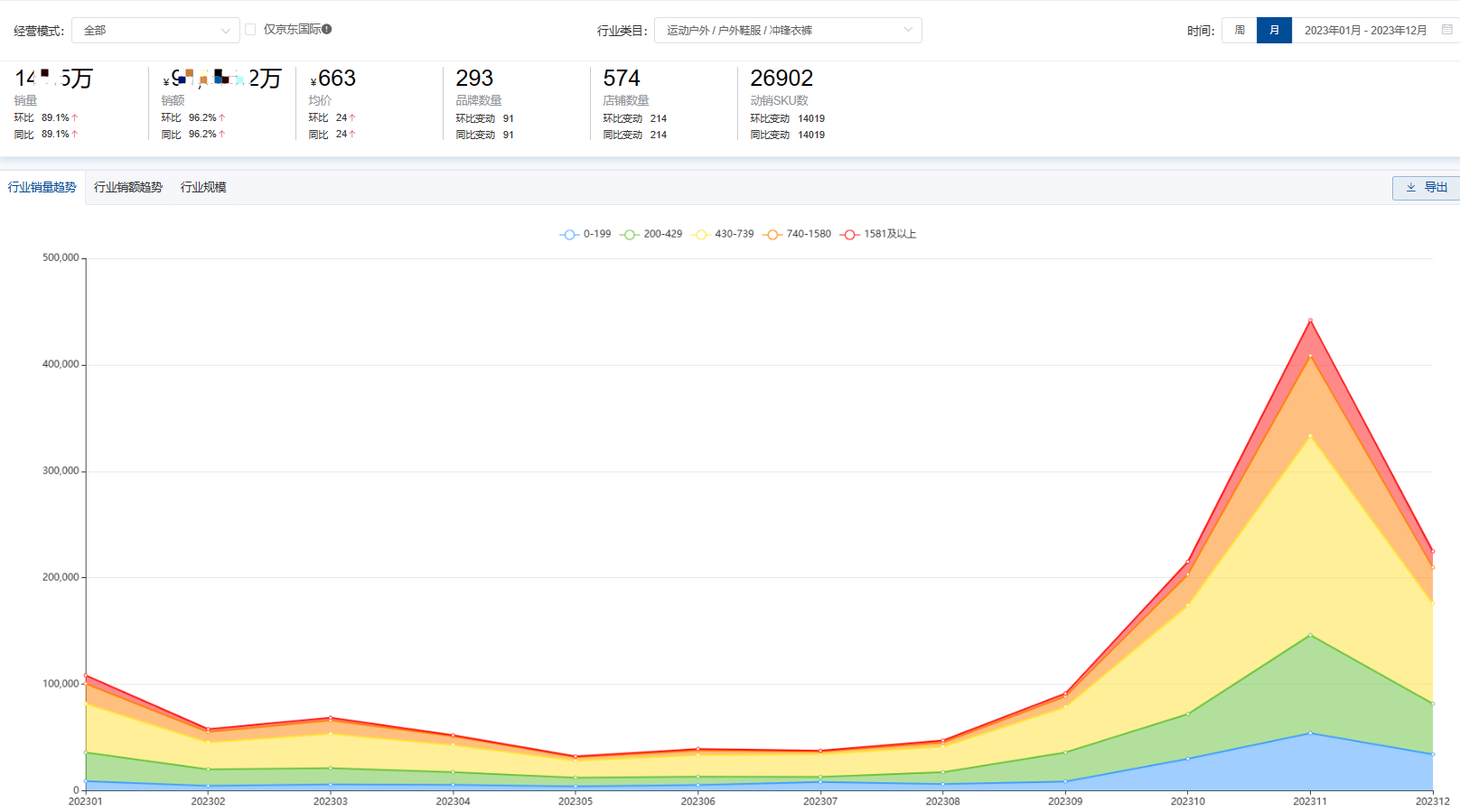Viewport: 1460px width, 812px height.
Task: Open the 行业规模 tab
Action: [203, 188]
